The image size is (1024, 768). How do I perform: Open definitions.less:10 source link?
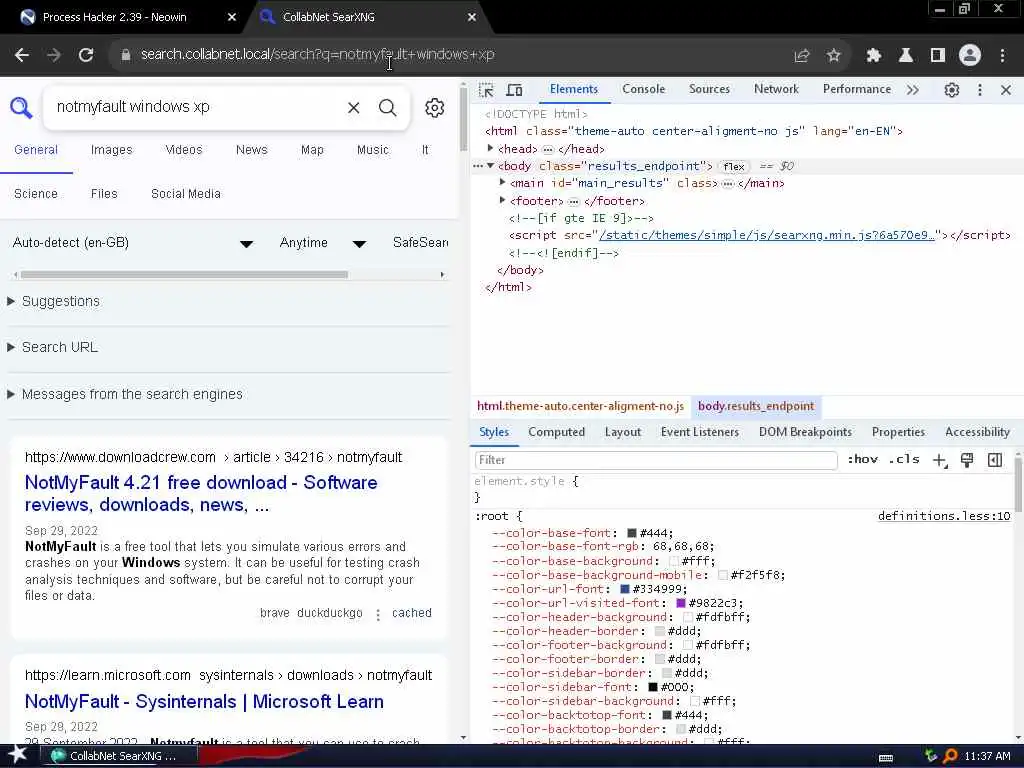(944, 516)
